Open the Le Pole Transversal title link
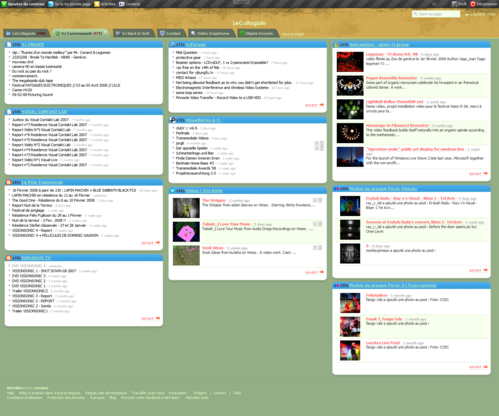Image resolution: width=499 pixels, height=416 pixels. coord(42,182)
